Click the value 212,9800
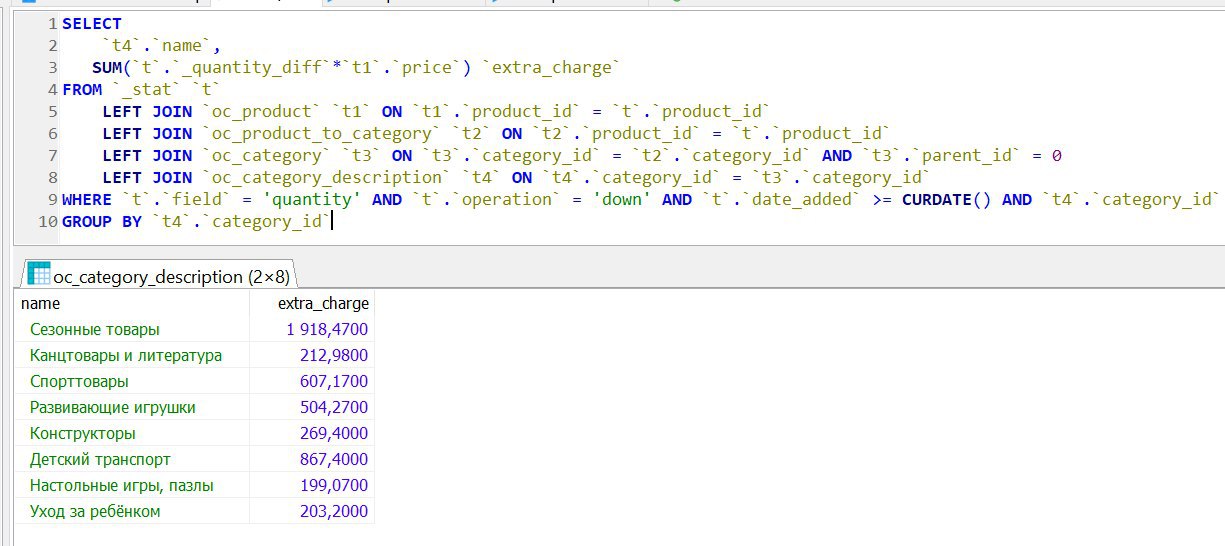The image size is (1225, 546). click(334, 355)
